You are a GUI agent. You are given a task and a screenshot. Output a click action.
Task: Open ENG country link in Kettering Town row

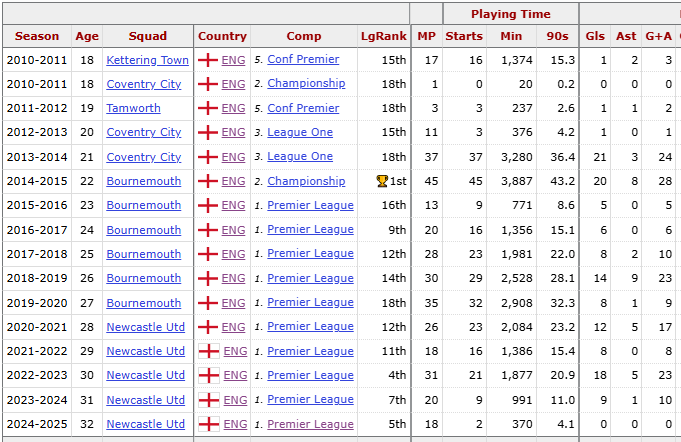(x=233, y=60)
